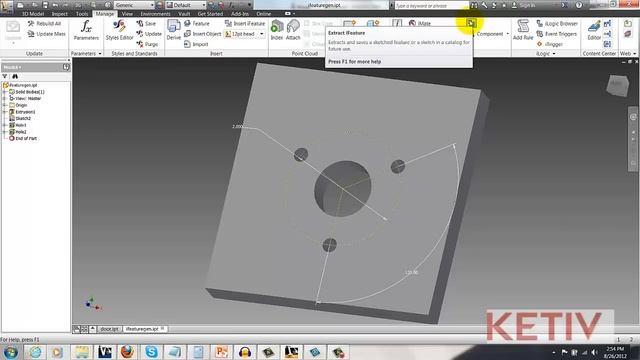Switch to the 3D Model tab
The width and height of the screenshot is (640, 360).
(33, 14)
